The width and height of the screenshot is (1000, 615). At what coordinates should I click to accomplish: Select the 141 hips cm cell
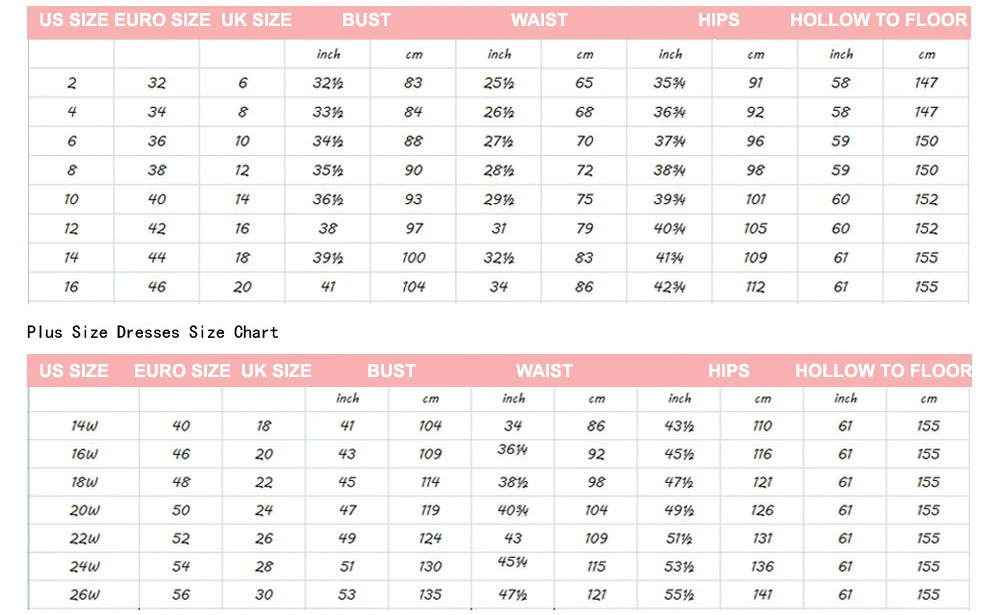[x=762, y=595]
